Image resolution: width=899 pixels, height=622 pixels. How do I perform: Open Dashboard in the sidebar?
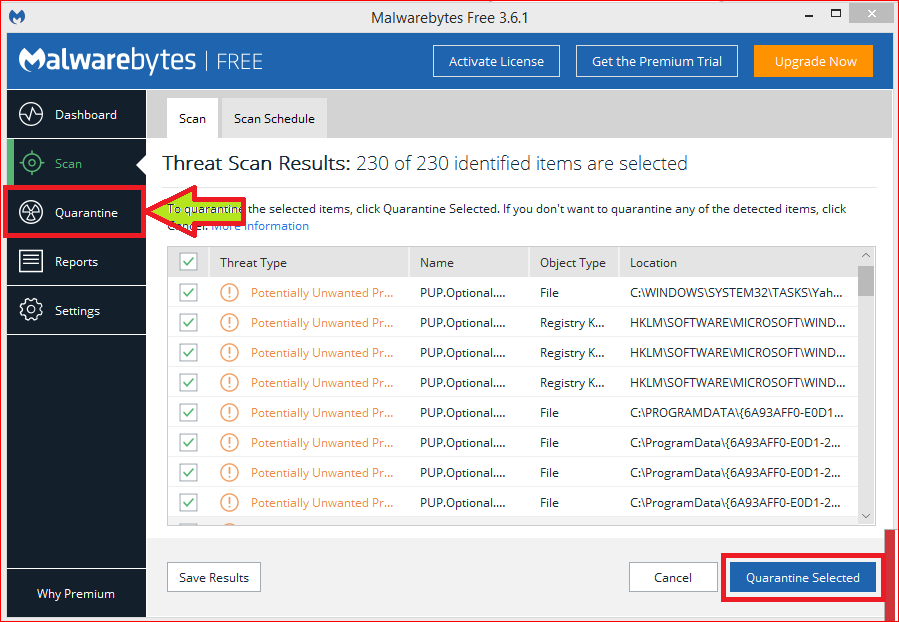[76, 114]
